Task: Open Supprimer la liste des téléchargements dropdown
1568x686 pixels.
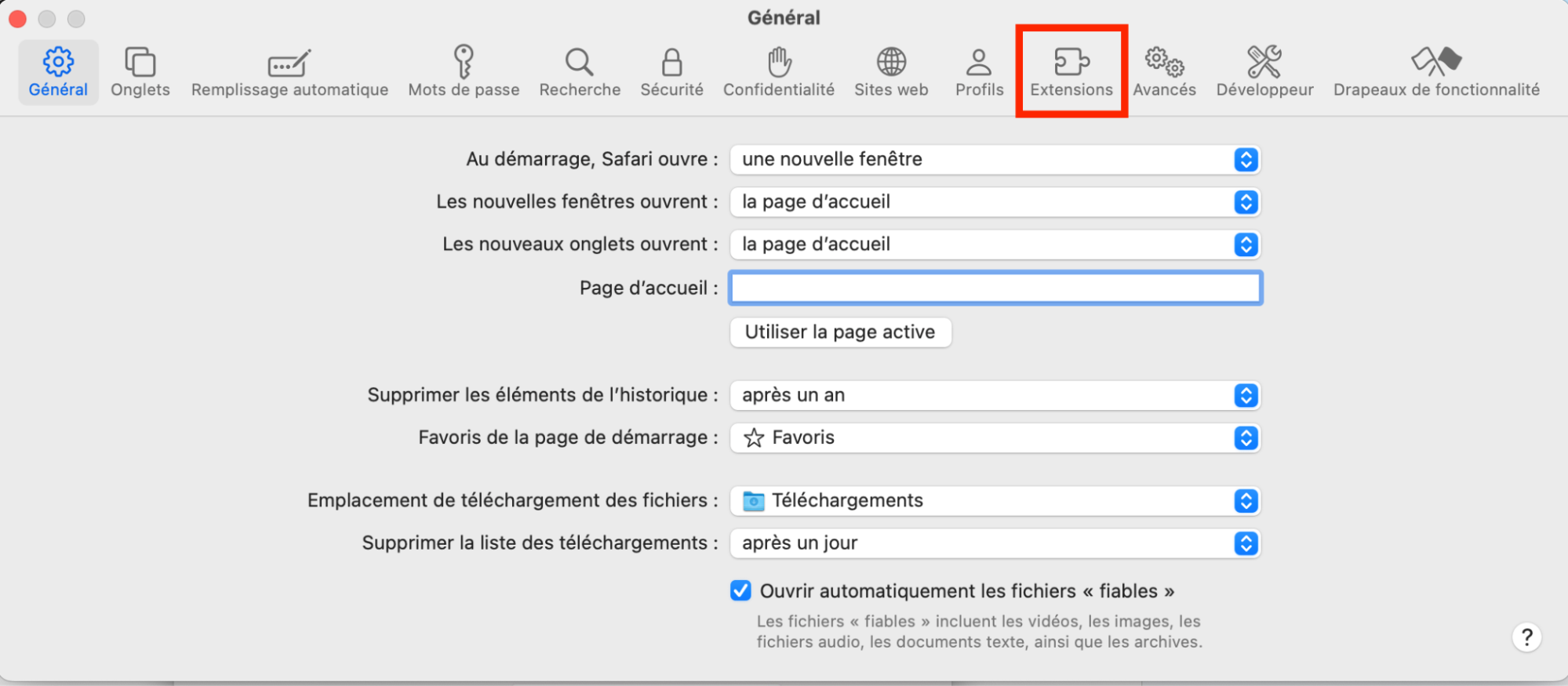Action: point(995,543)
